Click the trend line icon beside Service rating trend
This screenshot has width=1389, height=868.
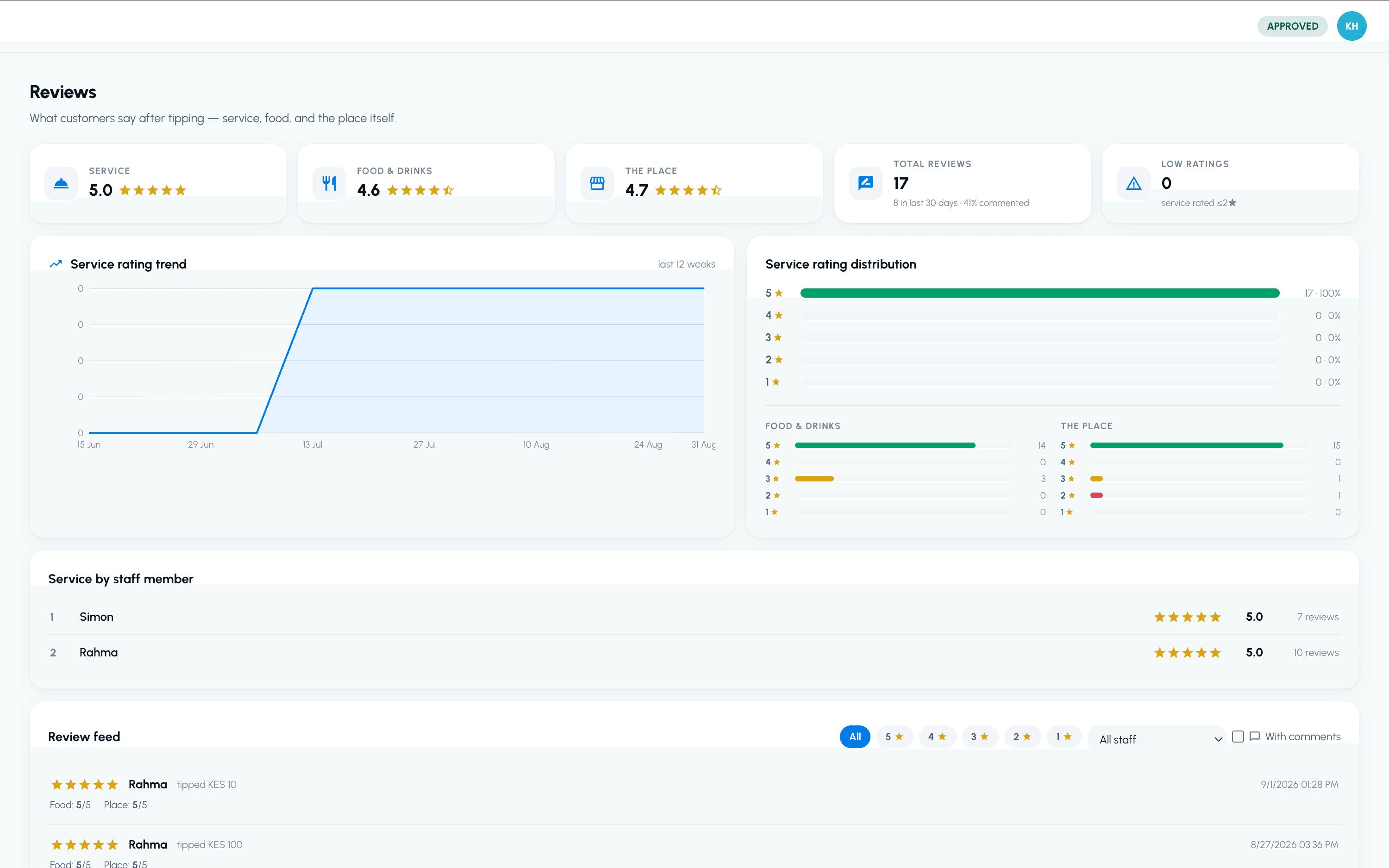tap(56, 264)
